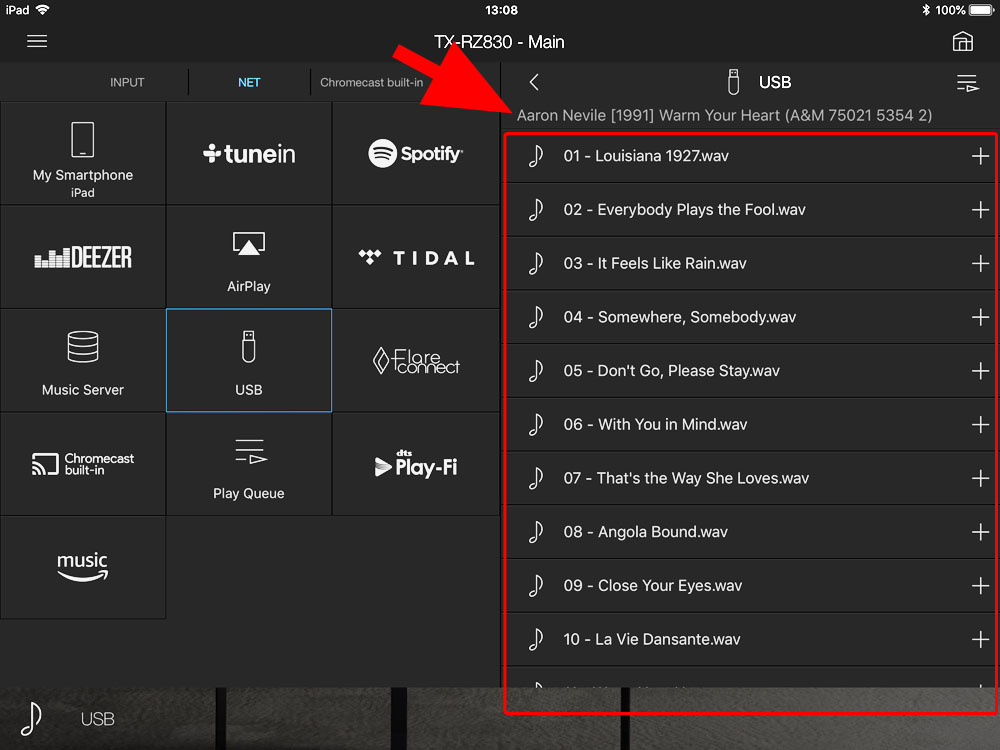Open the Chromecast built-in tab
The width and height of the screenshot is (1000, 750).
[x=371, y=83]
